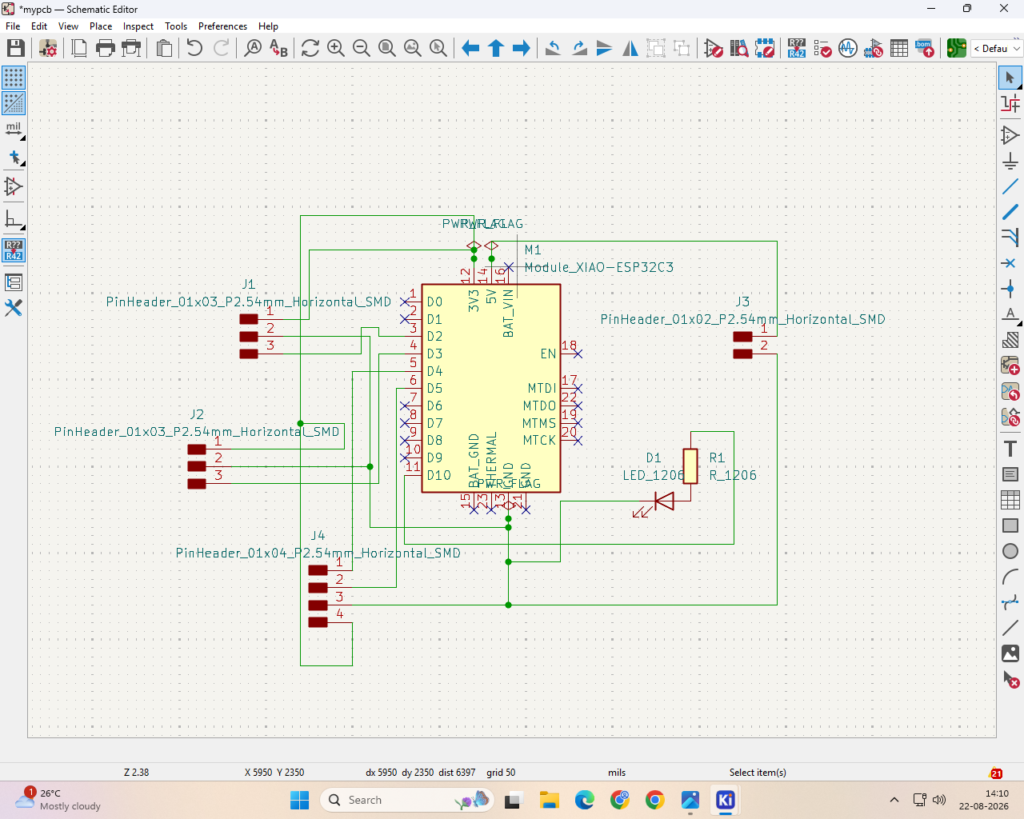
Task: Annotate schematic symbols R?? R42 in top toolbar
Action: [797, 48]
